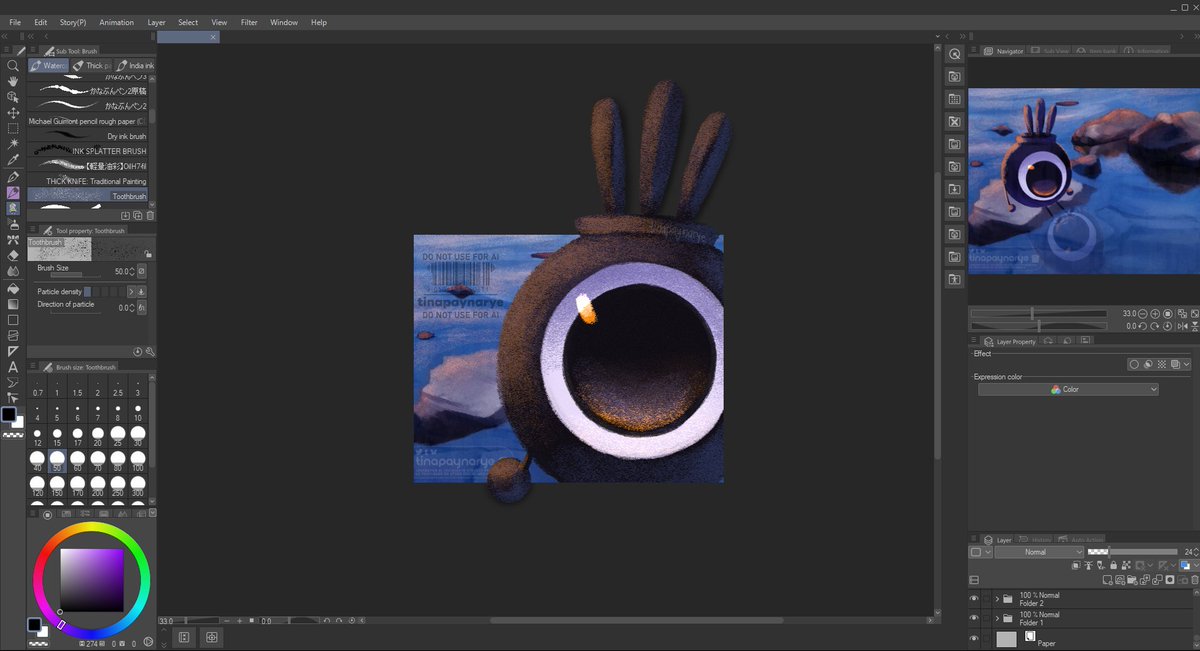Viewport: 1200px width, 651px height.
Task: Select the Hand move-view tool
Action: point(13,81)
